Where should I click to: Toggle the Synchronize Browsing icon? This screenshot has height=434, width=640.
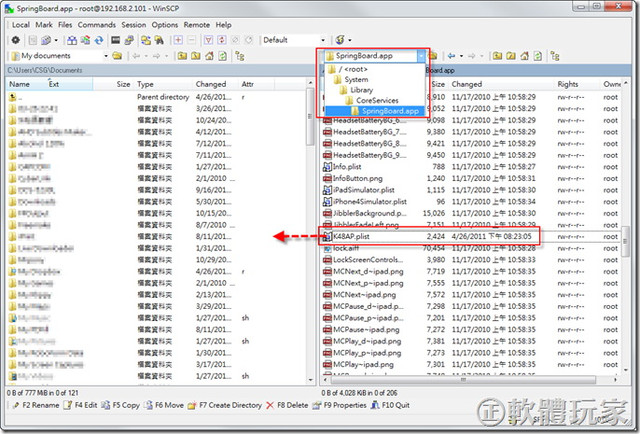tap(146, 40)
